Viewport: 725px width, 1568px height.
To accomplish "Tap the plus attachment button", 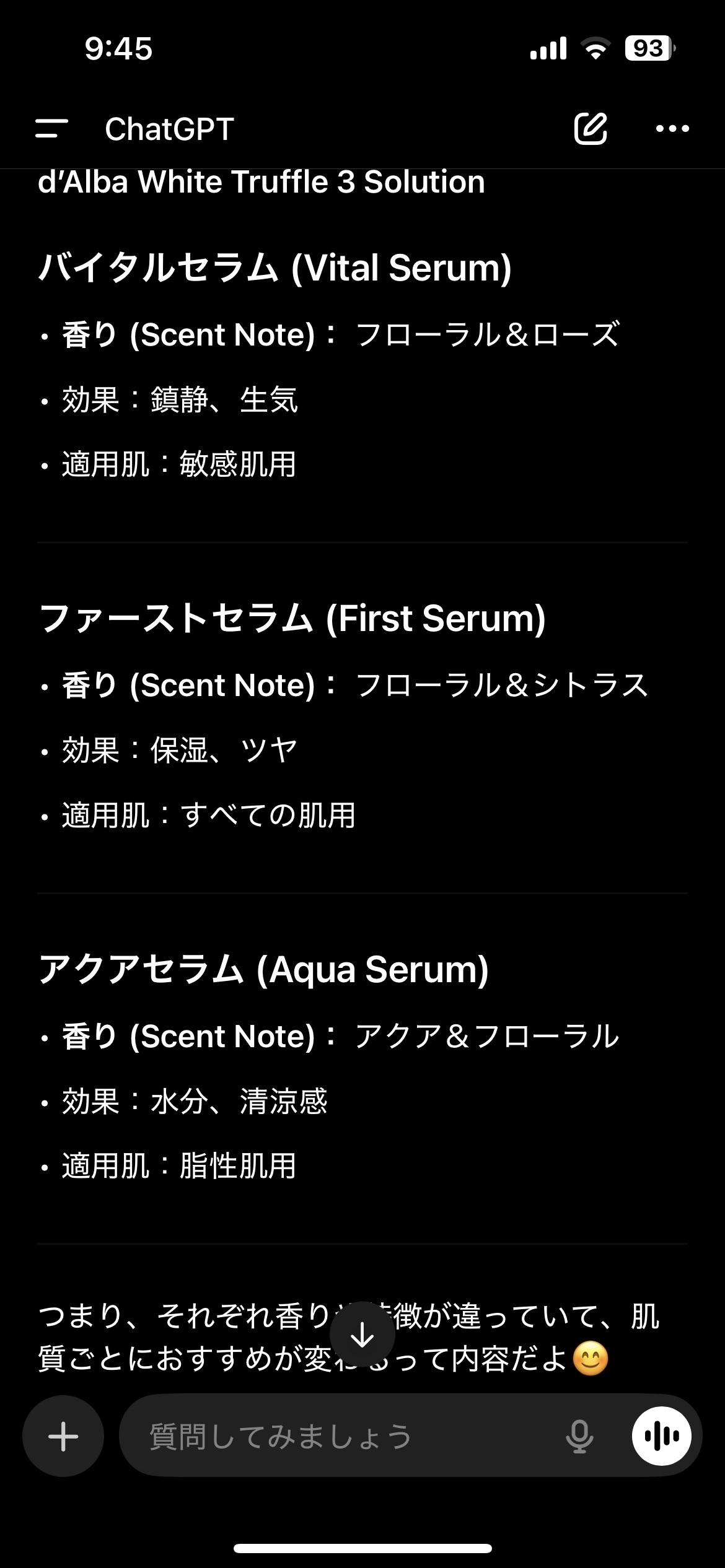I will [x=63, y=1436].
